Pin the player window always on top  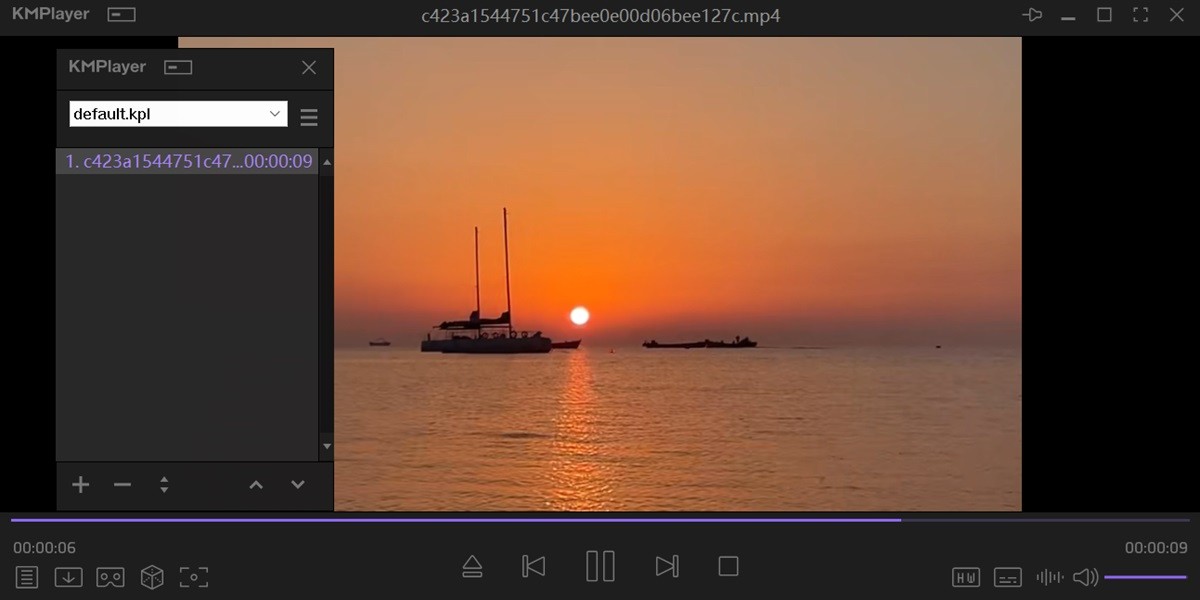tap(1032, 14)
